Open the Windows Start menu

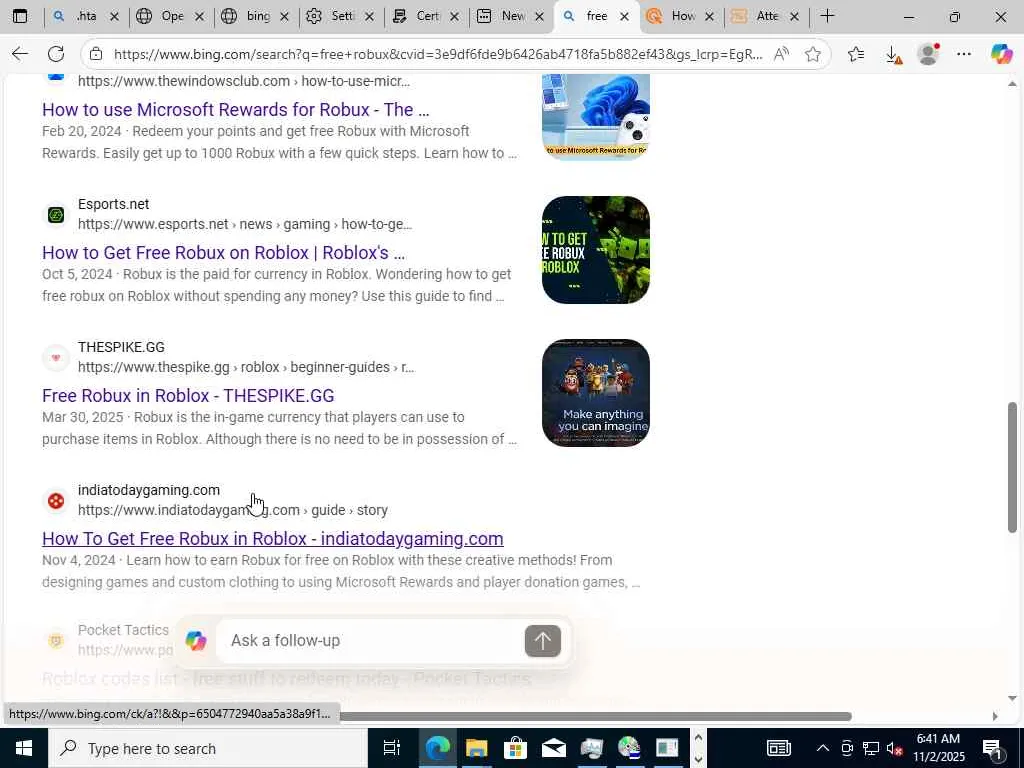click(24, 748)
